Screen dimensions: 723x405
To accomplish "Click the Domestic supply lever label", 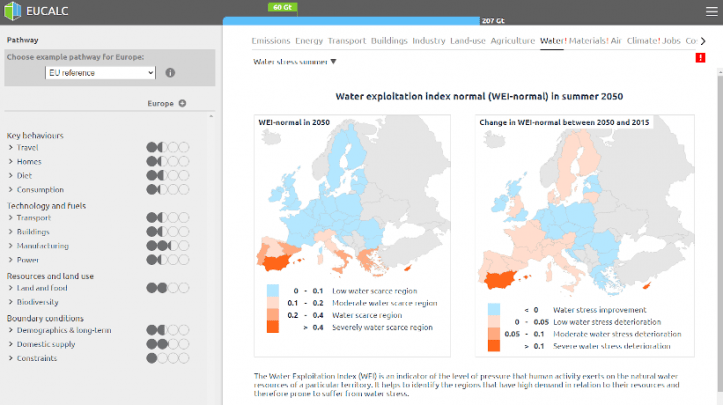I will (x=47, y=343).
